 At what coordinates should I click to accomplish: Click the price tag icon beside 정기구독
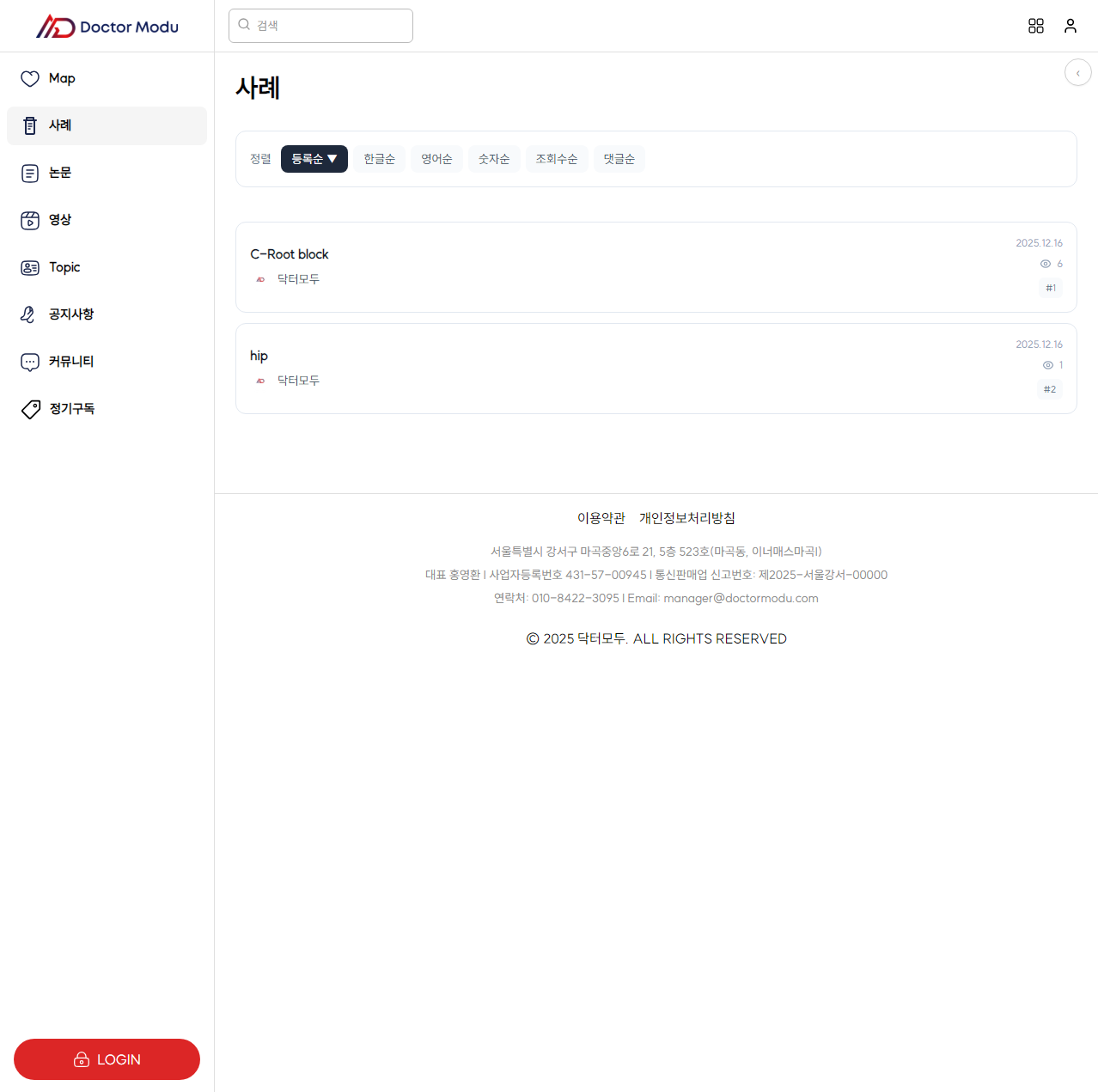tap(30, 409)
